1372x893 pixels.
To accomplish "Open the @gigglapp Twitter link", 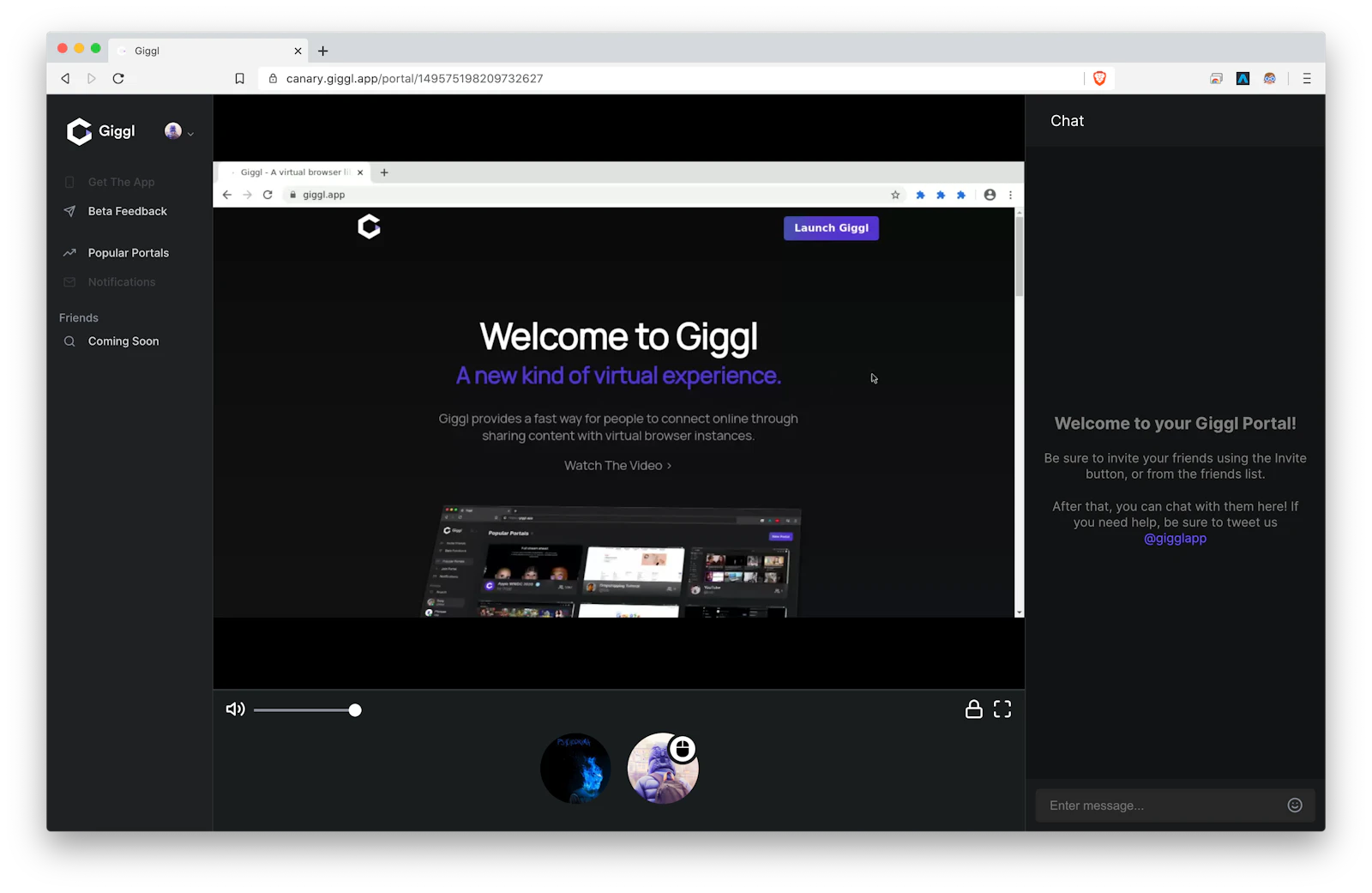I will 1175,539.
